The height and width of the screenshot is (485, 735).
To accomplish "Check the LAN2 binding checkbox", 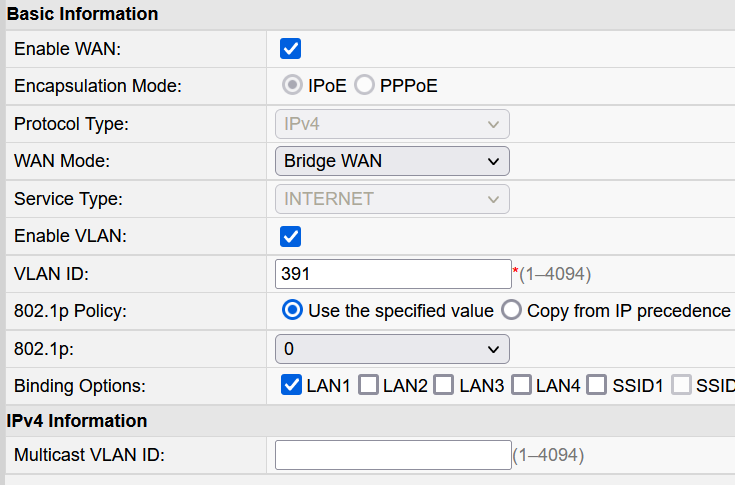I will pyautogui.click(x=368, y=385).
